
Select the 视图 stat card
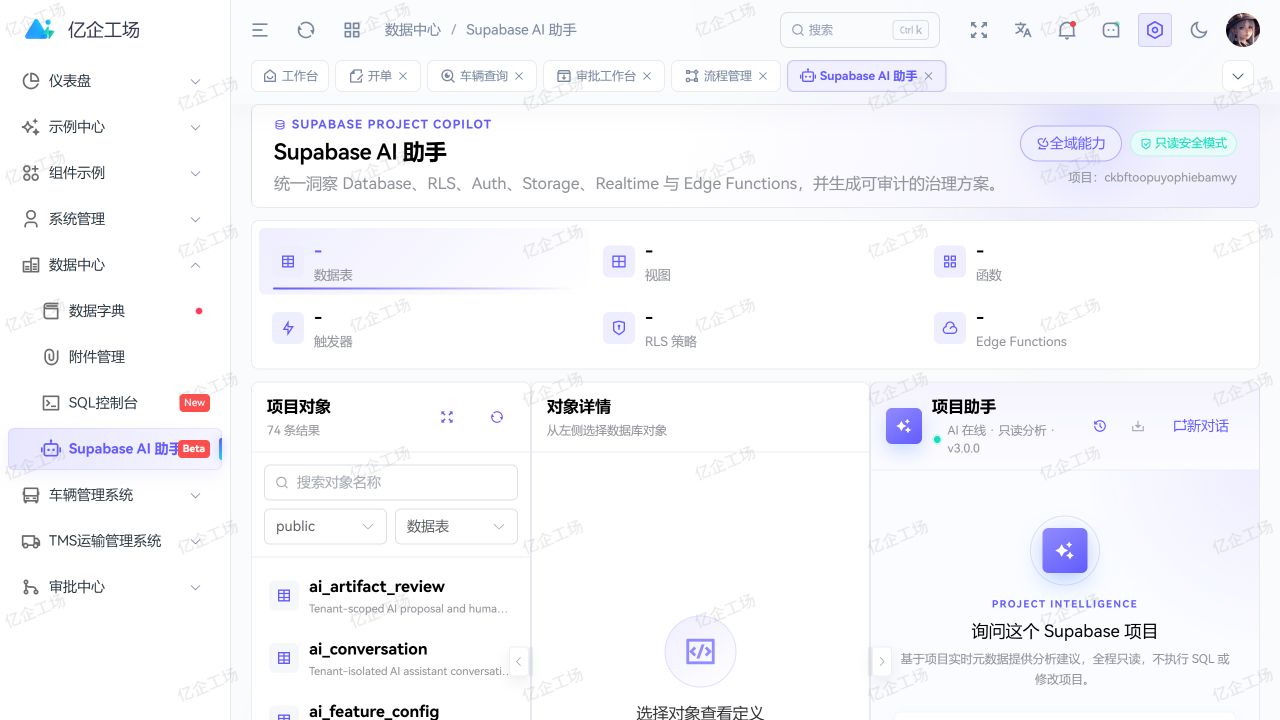point(755,261)
